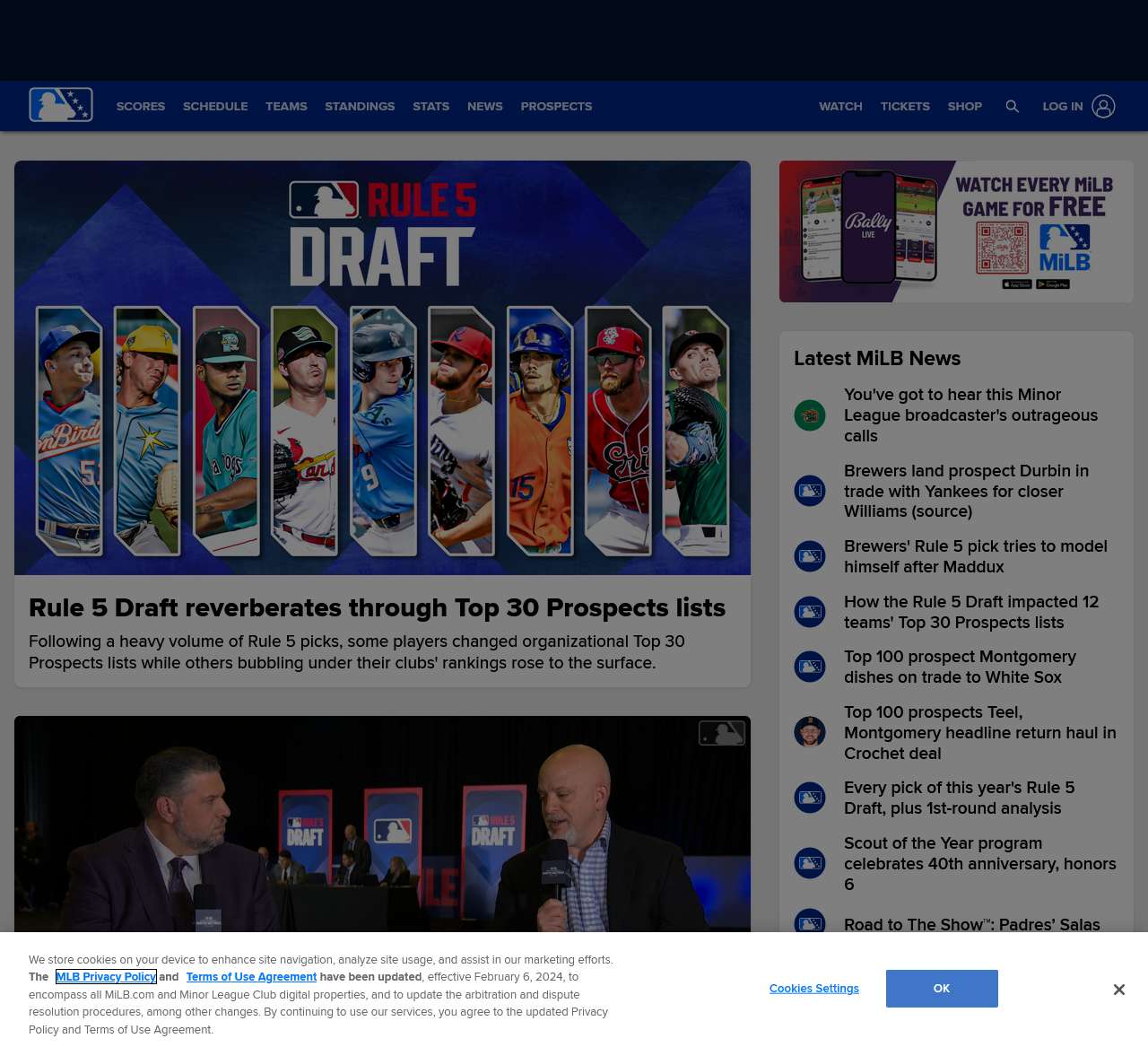1148x1047 pixels.
Task: Go to Tickets in the header
Action: [905, 106]
